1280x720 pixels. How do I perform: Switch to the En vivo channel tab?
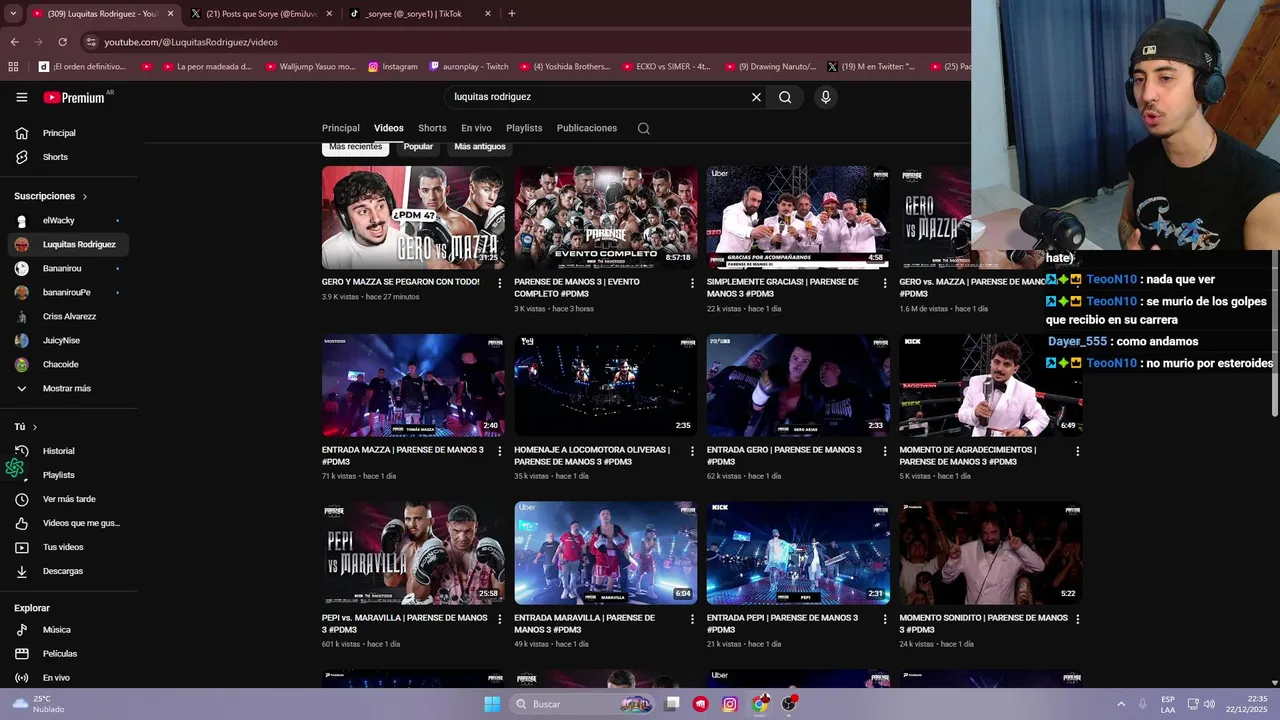[x=476, y=128]
